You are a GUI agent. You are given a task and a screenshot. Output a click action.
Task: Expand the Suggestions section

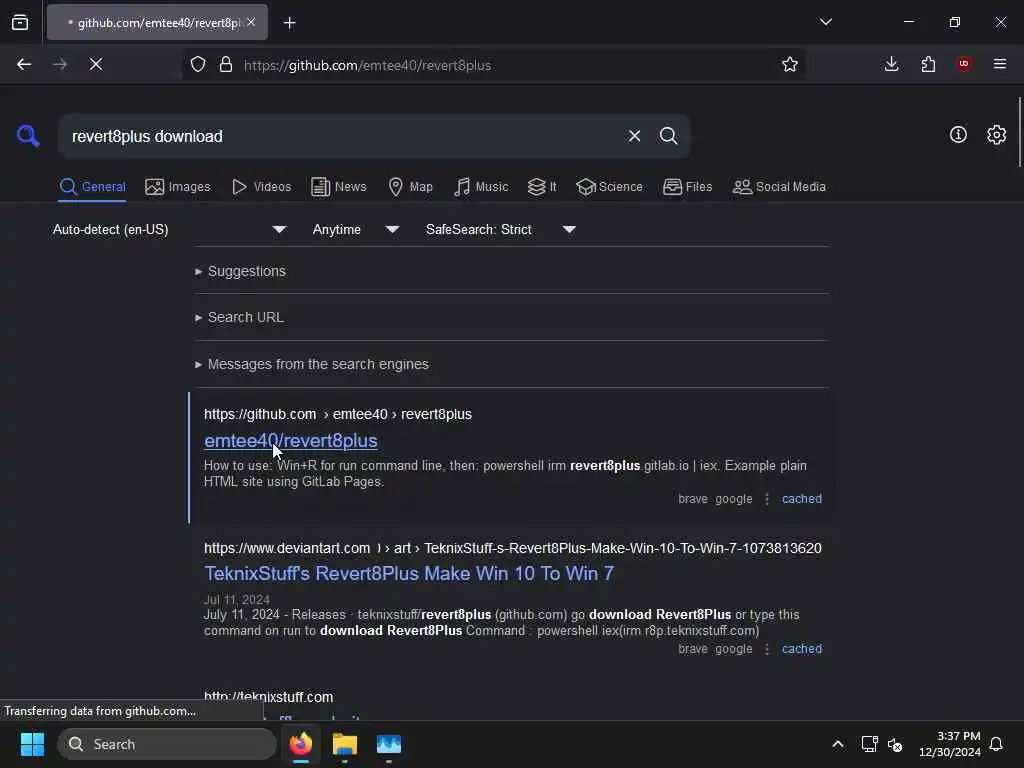pyautogui.click(x=240, y=271)
